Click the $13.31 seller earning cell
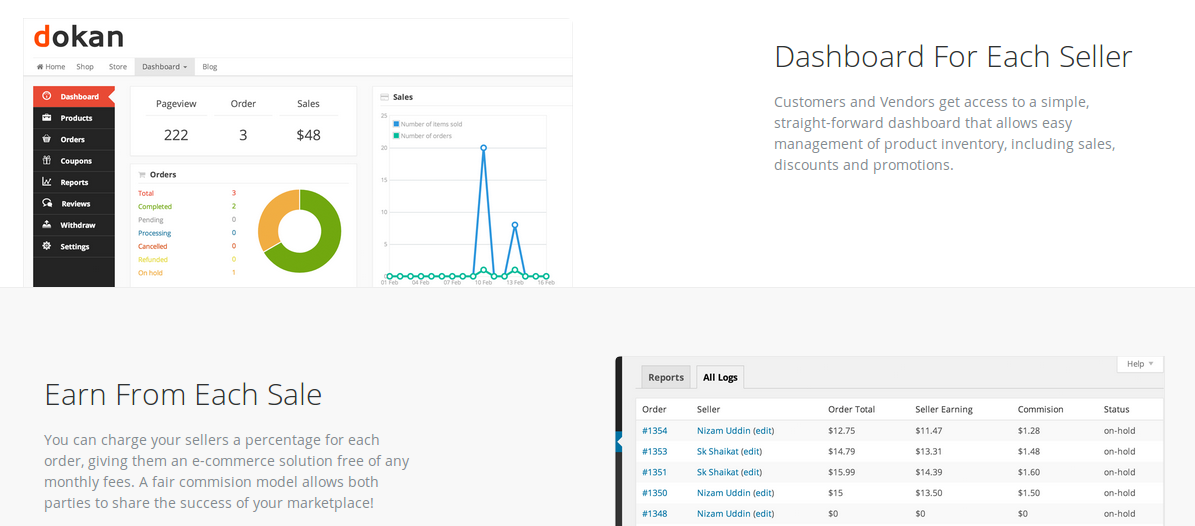 (928, 451)
